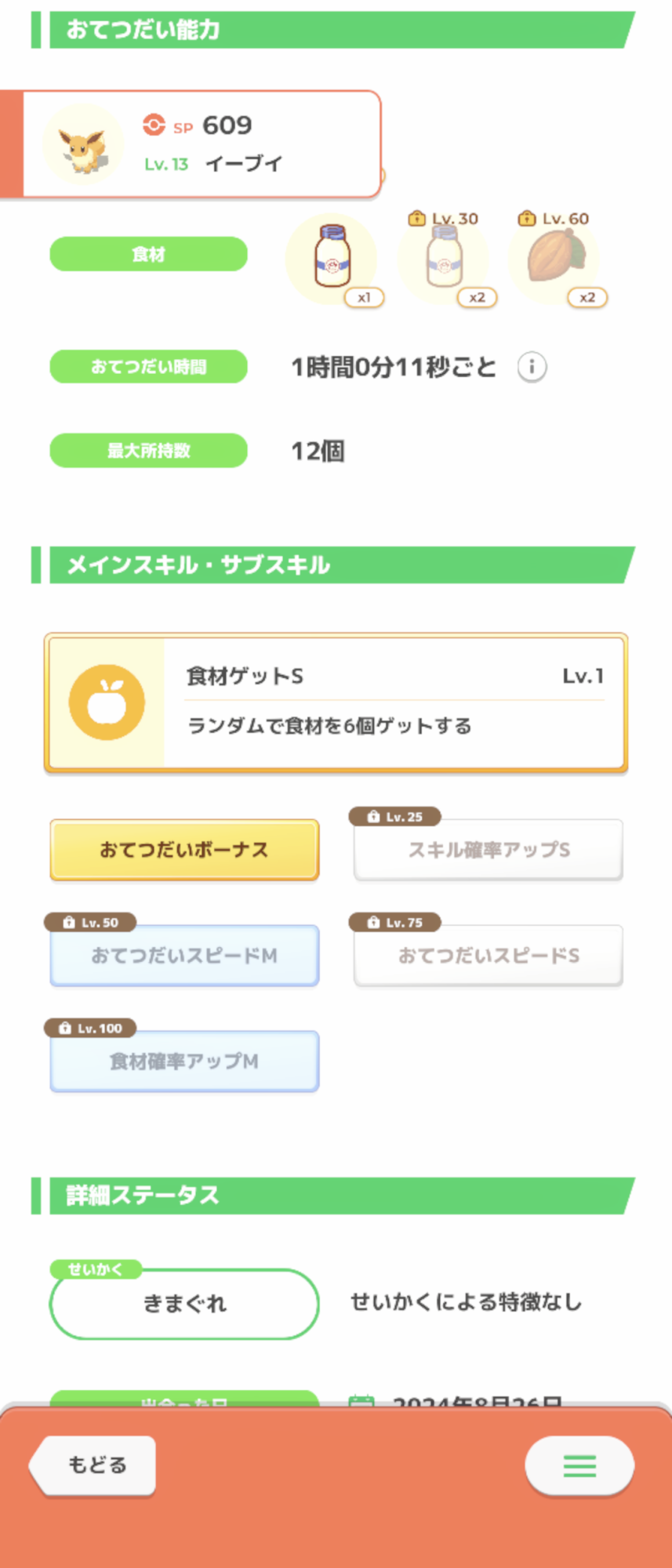
Task: Open the helping time info icon
Action: [532, 367]
